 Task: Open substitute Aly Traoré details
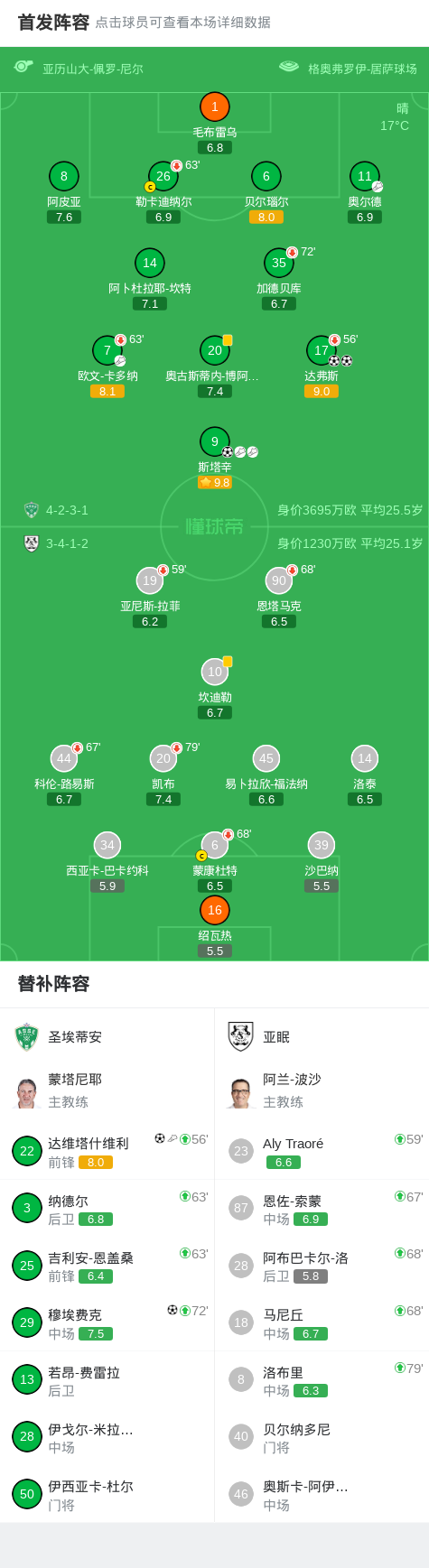click(322, 1151)
